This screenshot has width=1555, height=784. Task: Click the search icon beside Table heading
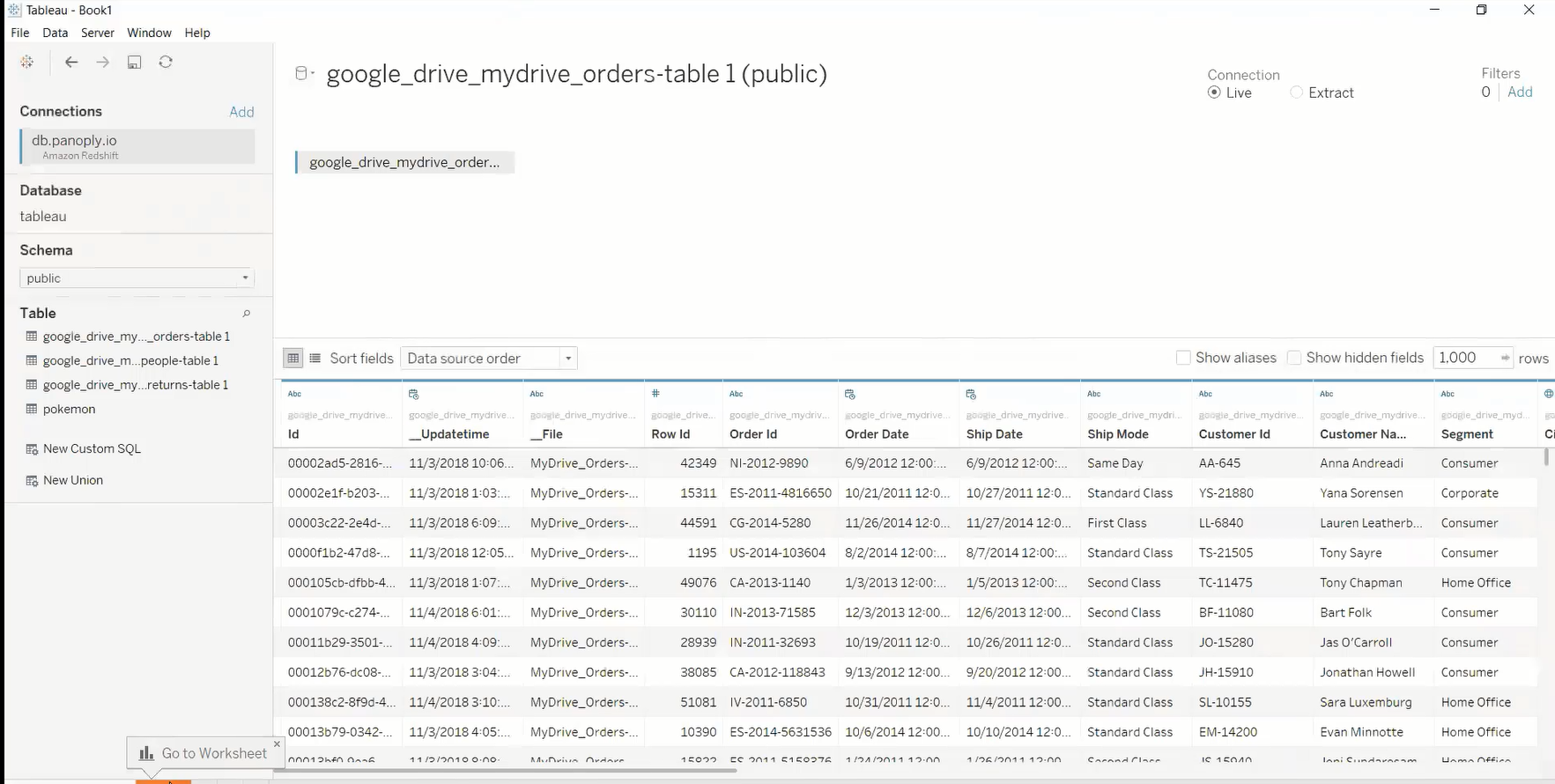click(247, 314)
